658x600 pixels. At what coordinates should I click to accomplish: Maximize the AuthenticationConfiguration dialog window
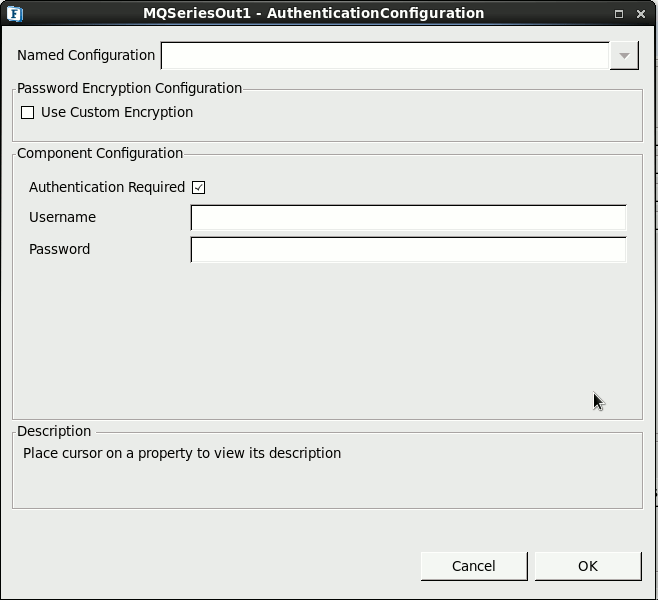click(619, 14)
